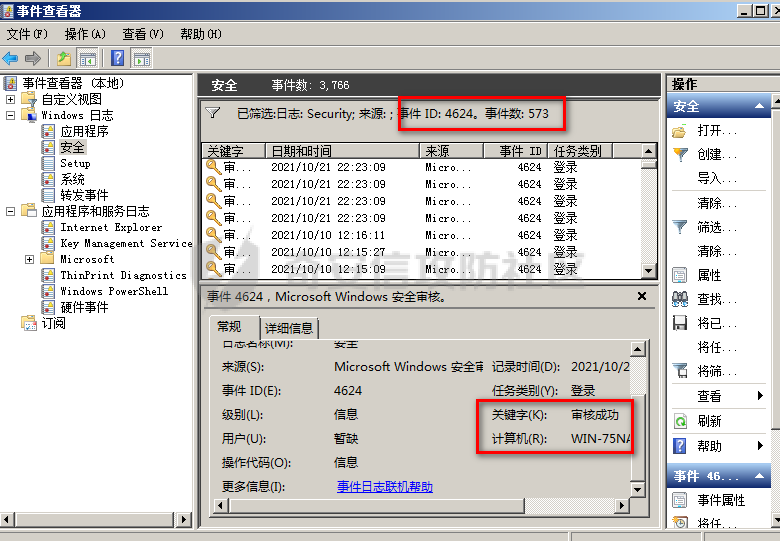Click details pane horizontal scroll right arrow
This screenshot has width=780, height=541.
[621, 506]
